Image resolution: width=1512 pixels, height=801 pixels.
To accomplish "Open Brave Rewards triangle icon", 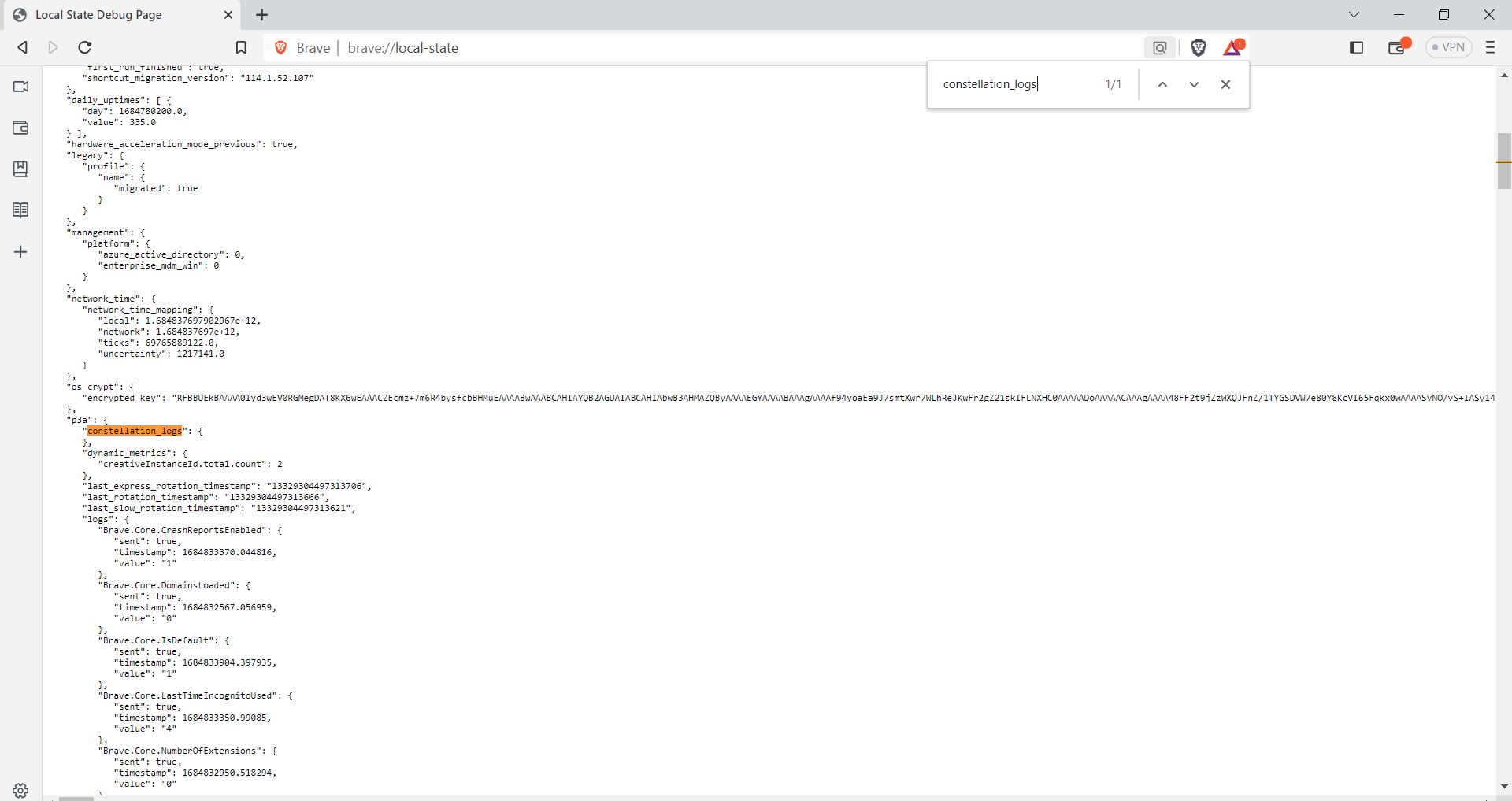I will [x=1232, y=47].
